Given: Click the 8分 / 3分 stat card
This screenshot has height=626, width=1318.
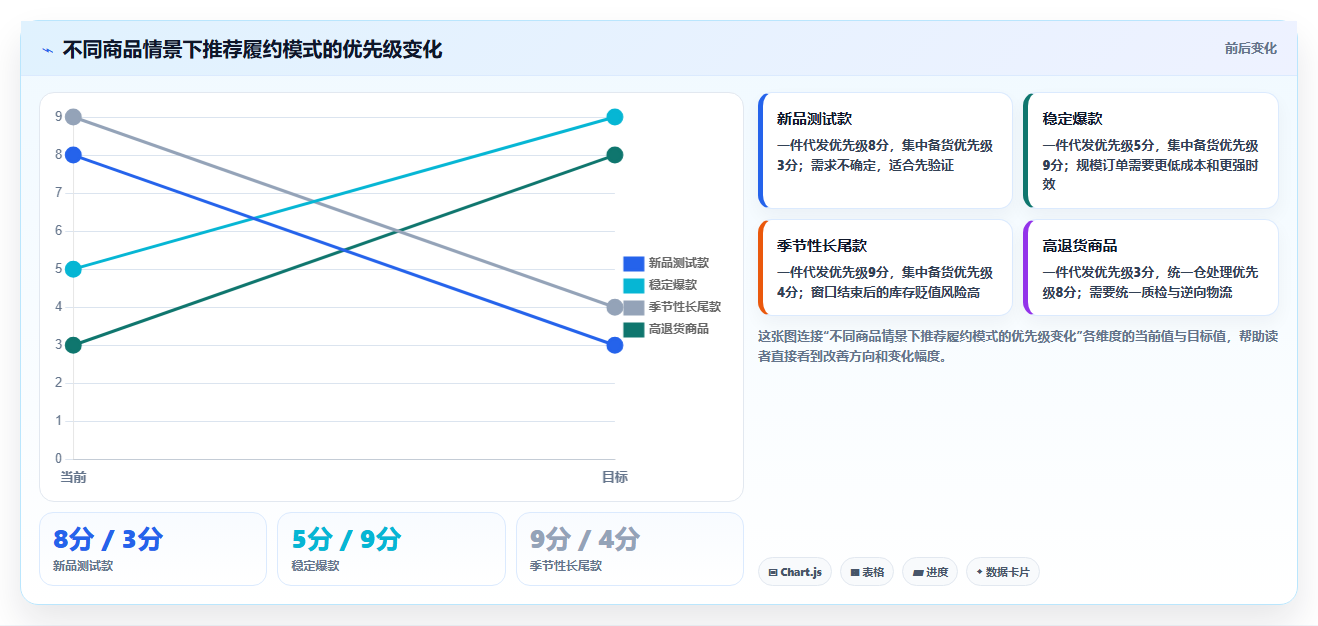Looking at the screenshot, I should (153, 549).
